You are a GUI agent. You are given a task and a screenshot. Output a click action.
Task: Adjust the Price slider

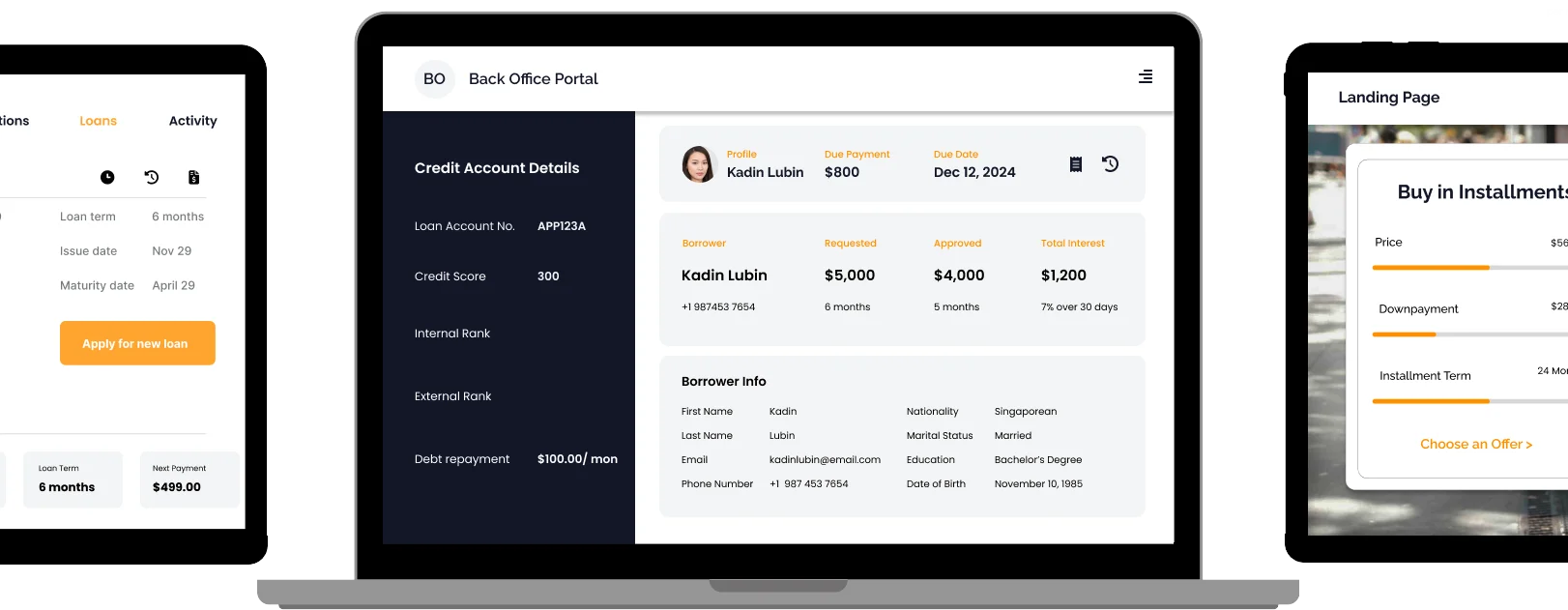pos(1489,268)
